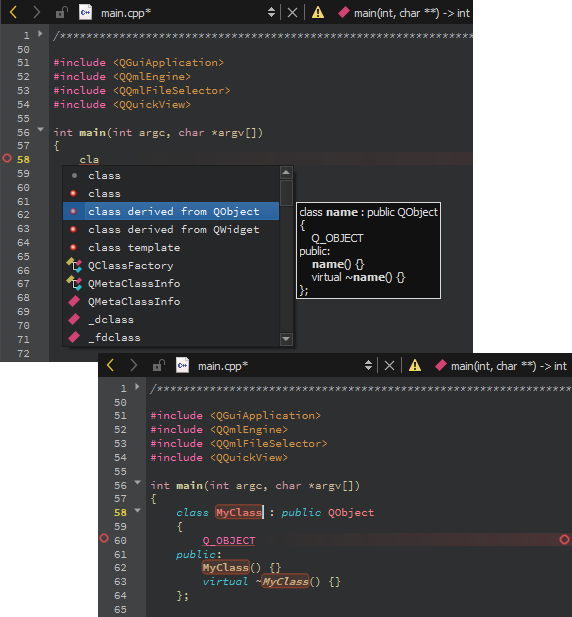The image size is (572, 617).
Task: Click the error marker at line 58 in top editor
Action: [x=7, y=158]
